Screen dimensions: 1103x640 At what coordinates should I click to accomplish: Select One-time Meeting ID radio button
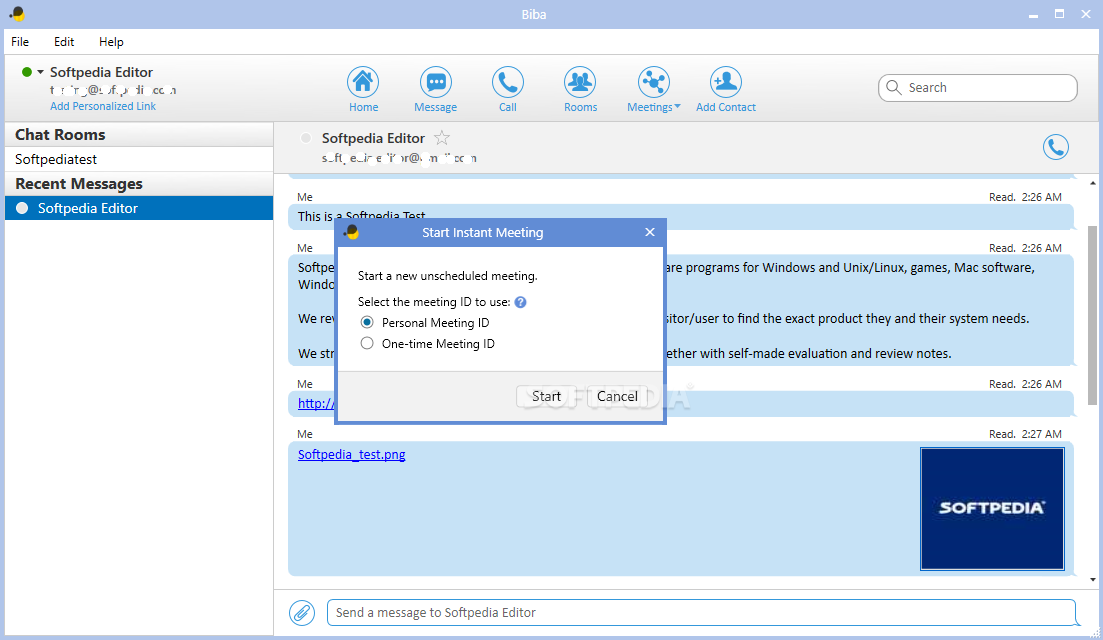367,343
